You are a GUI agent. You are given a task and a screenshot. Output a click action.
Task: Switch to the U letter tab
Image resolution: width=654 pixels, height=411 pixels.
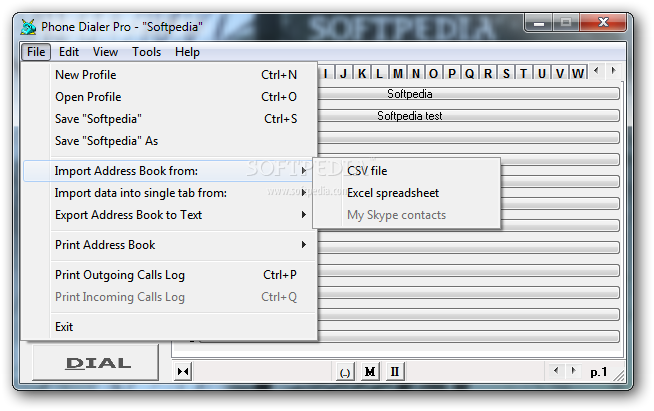click(542, 73)
